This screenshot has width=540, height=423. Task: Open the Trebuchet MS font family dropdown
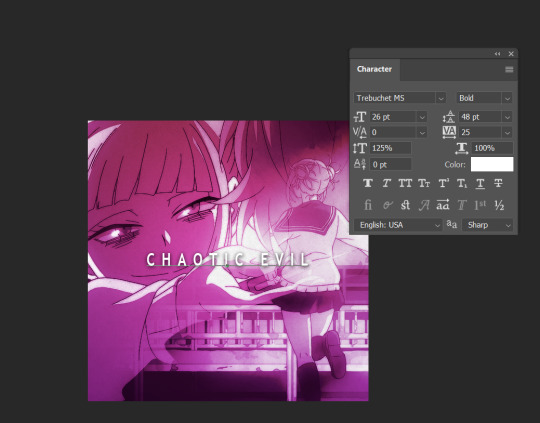[441, 98]
